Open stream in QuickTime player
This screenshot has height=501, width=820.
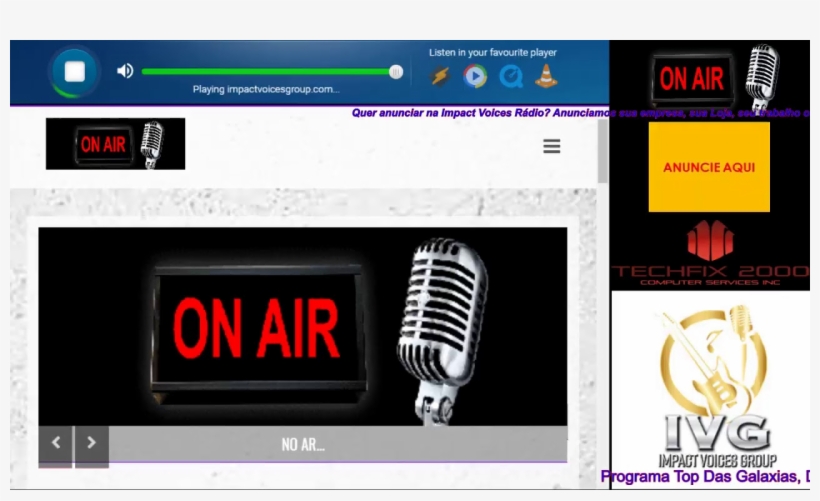pyautogui.click(x=511, y=76)
